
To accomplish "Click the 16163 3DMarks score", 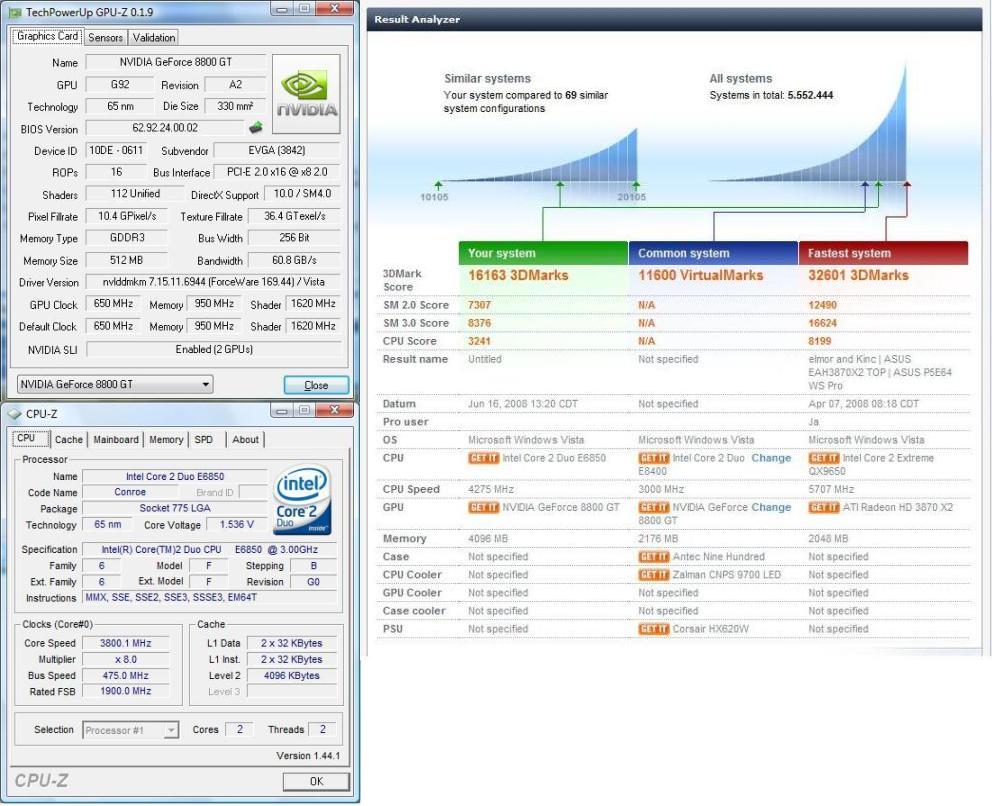I will coord(518,275).
